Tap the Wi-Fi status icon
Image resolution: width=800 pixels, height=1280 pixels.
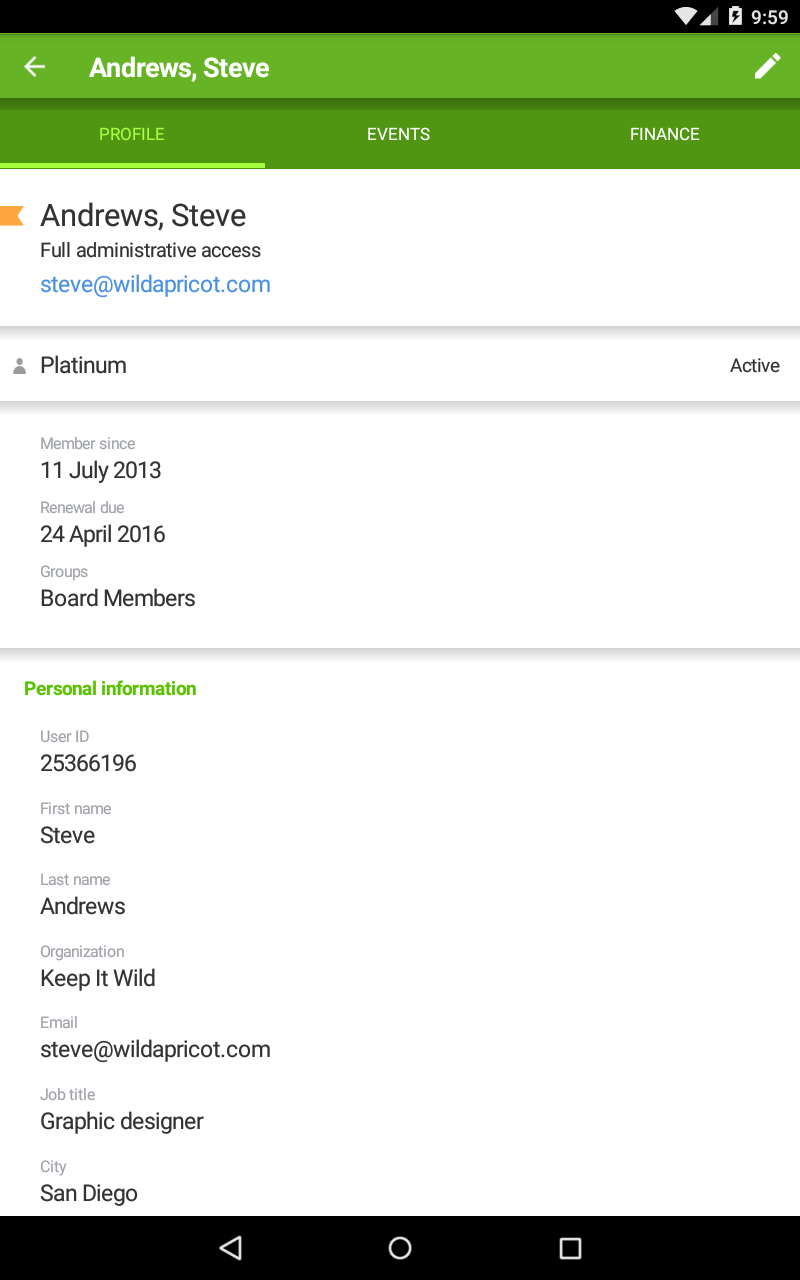686,16
